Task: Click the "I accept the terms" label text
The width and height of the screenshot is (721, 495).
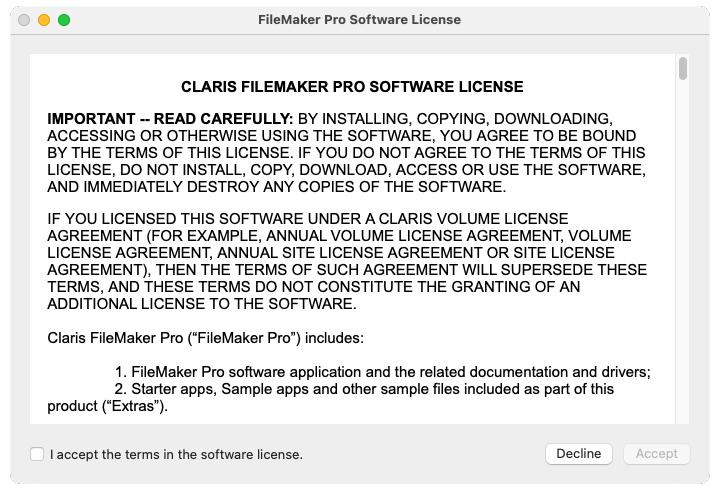Action: (x=176, y=455)
